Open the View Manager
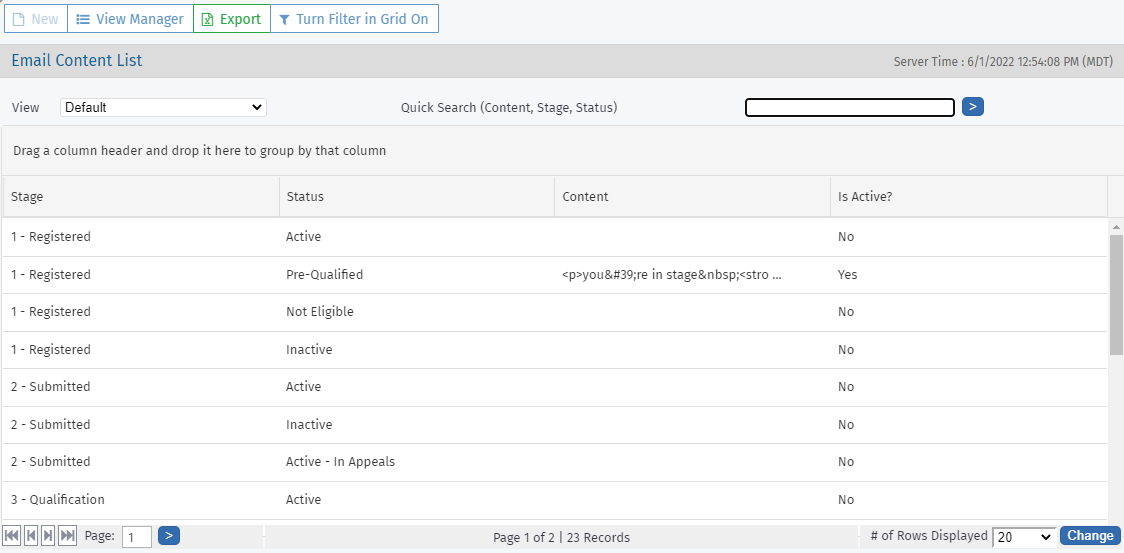This screenshot has width=1124, height=553. [130, 19]
